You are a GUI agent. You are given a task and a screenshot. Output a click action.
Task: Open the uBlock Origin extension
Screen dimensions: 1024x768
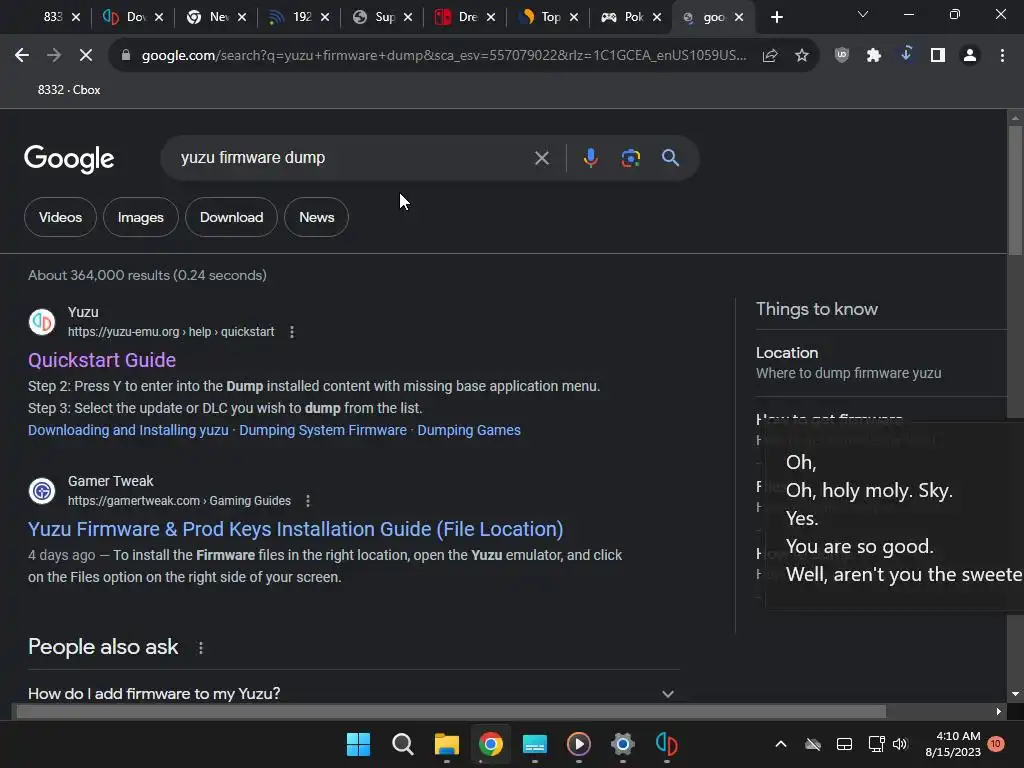[842, 56]
